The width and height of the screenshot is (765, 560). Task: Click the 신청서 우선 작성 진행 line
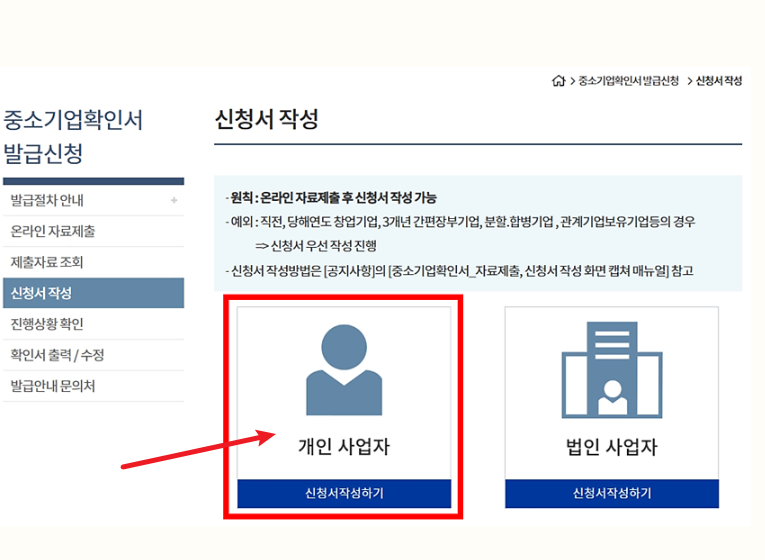(316, 245)
